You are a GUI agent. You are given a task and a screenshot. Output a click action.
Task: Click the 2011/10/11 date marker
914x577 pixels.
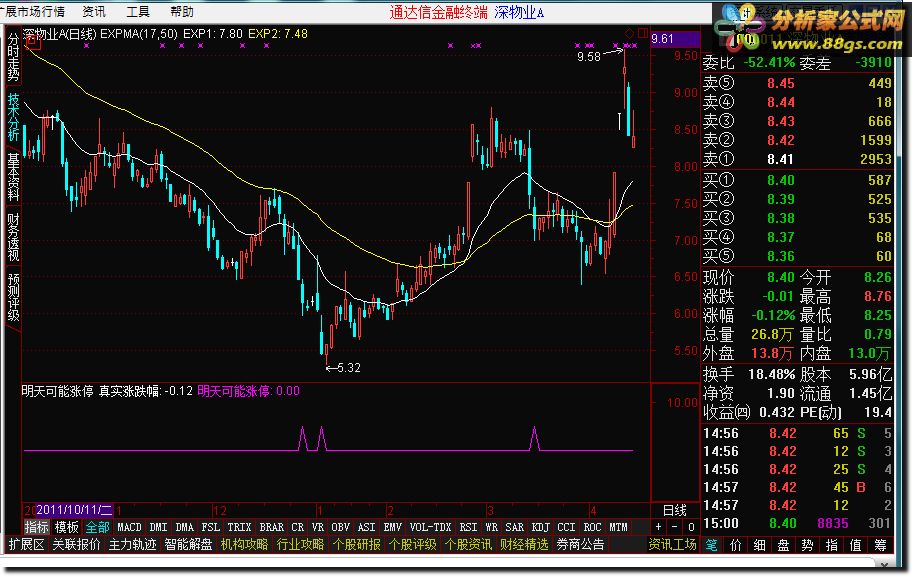(x=73, y=510)
